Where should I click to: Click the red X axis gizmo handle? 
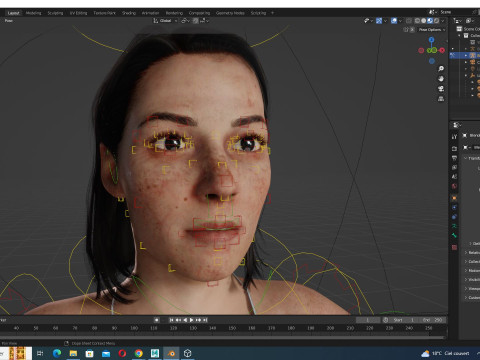442,50
